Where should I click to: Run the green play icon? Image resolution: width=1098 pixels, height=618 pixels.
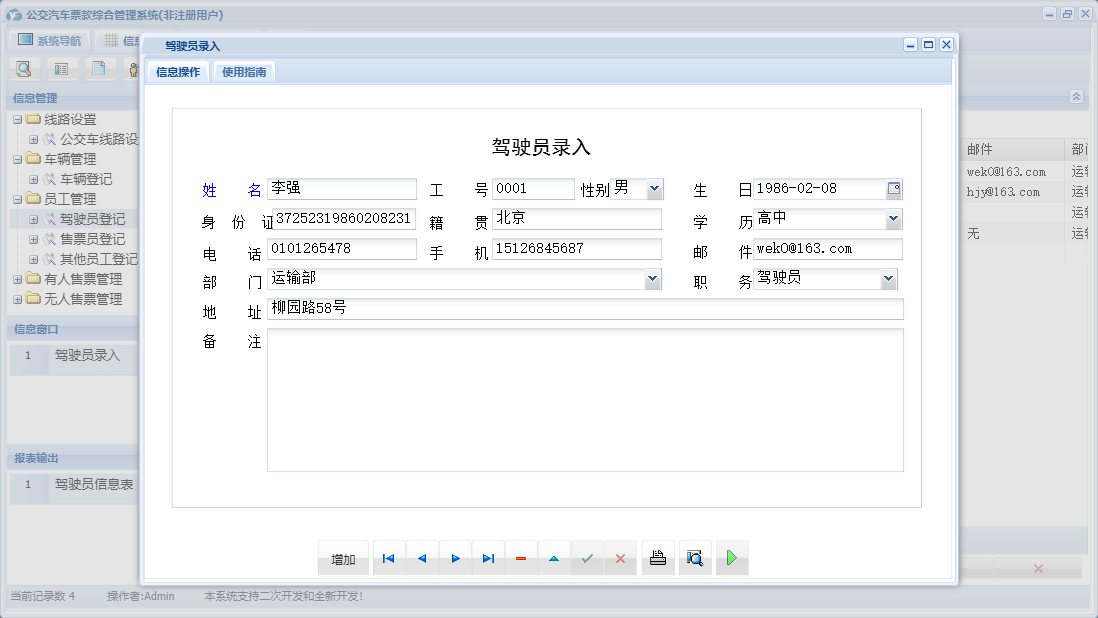point(732,558)
